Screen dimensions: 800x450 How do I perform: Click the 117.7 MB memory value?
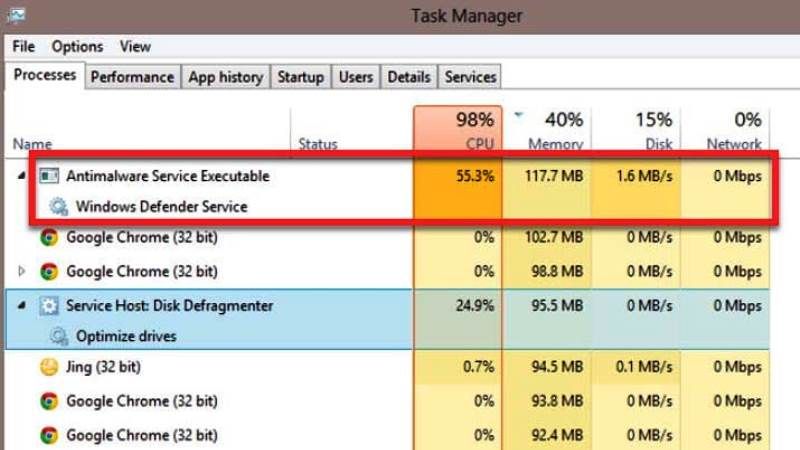(x=554, y=176)
